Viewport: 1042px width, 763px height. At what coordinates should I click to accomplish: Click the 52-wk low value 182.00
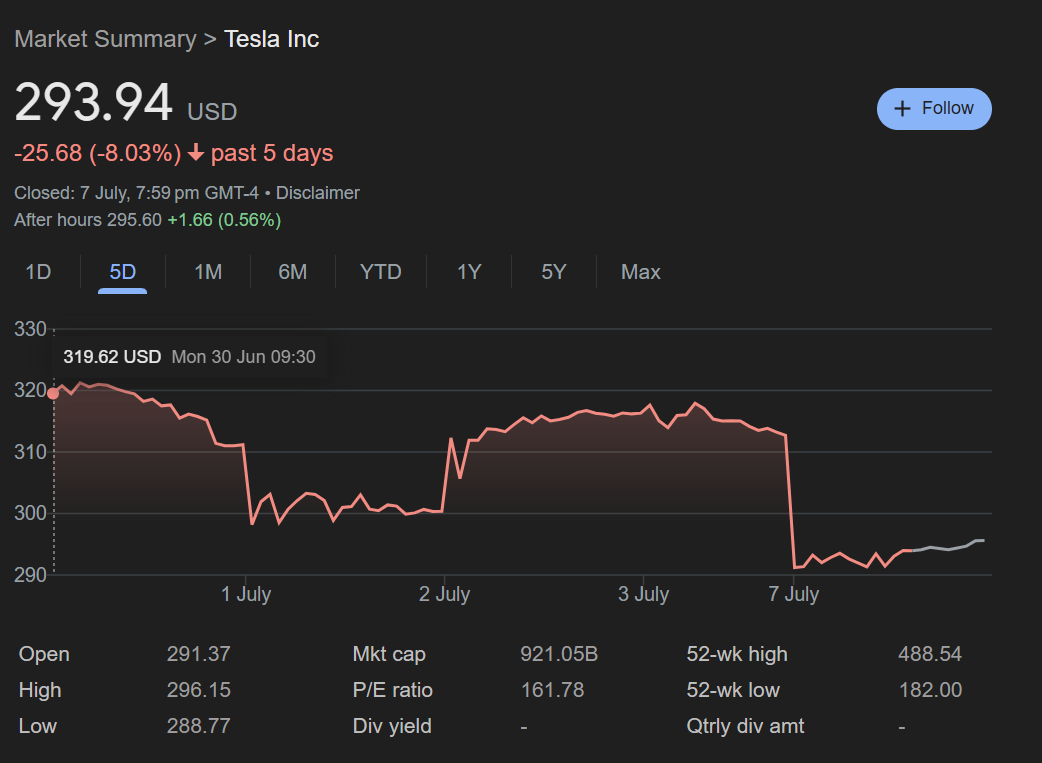pyautogui.click(x=930, y=690)
